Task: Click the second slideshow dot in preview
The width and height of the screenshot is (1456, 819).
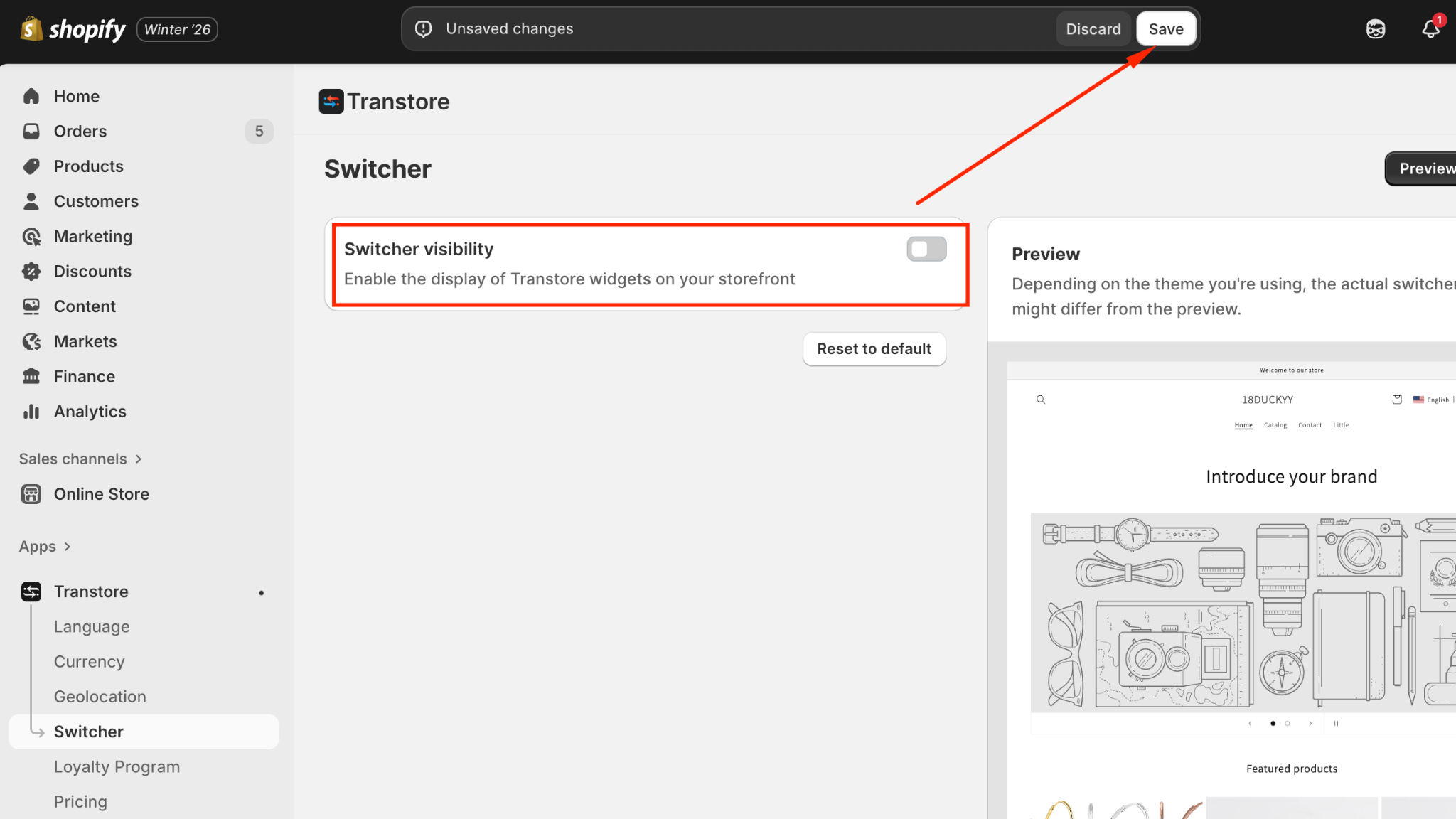Action: coord(1287,724)
